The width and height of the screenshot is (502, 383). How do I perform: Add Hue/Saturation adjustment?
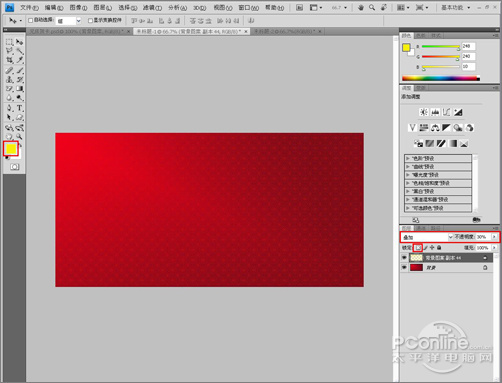coord(424,128)
